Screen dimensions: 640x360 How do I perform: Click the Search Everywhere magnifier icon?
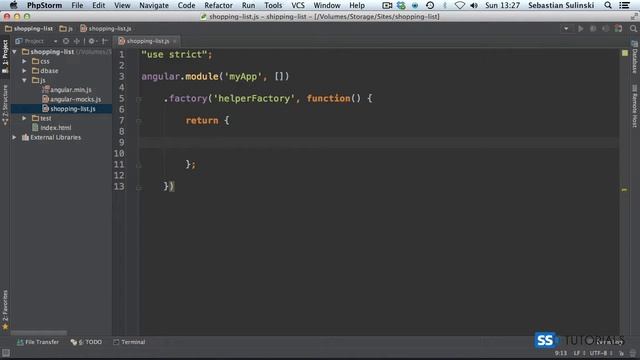[633, 29]
